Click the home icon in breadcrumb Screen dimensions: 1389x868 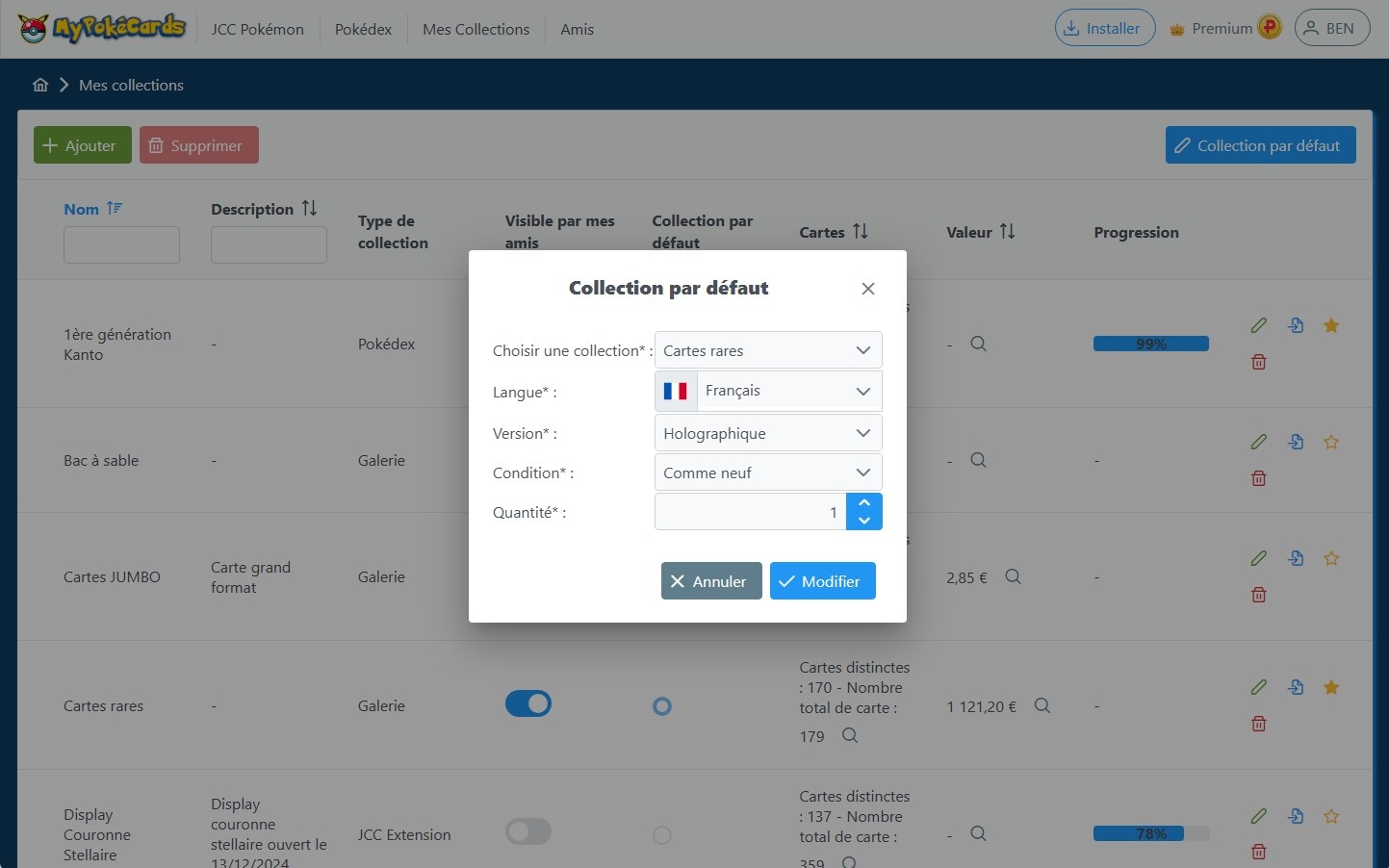pyautogui.click(x=40, y=85)
